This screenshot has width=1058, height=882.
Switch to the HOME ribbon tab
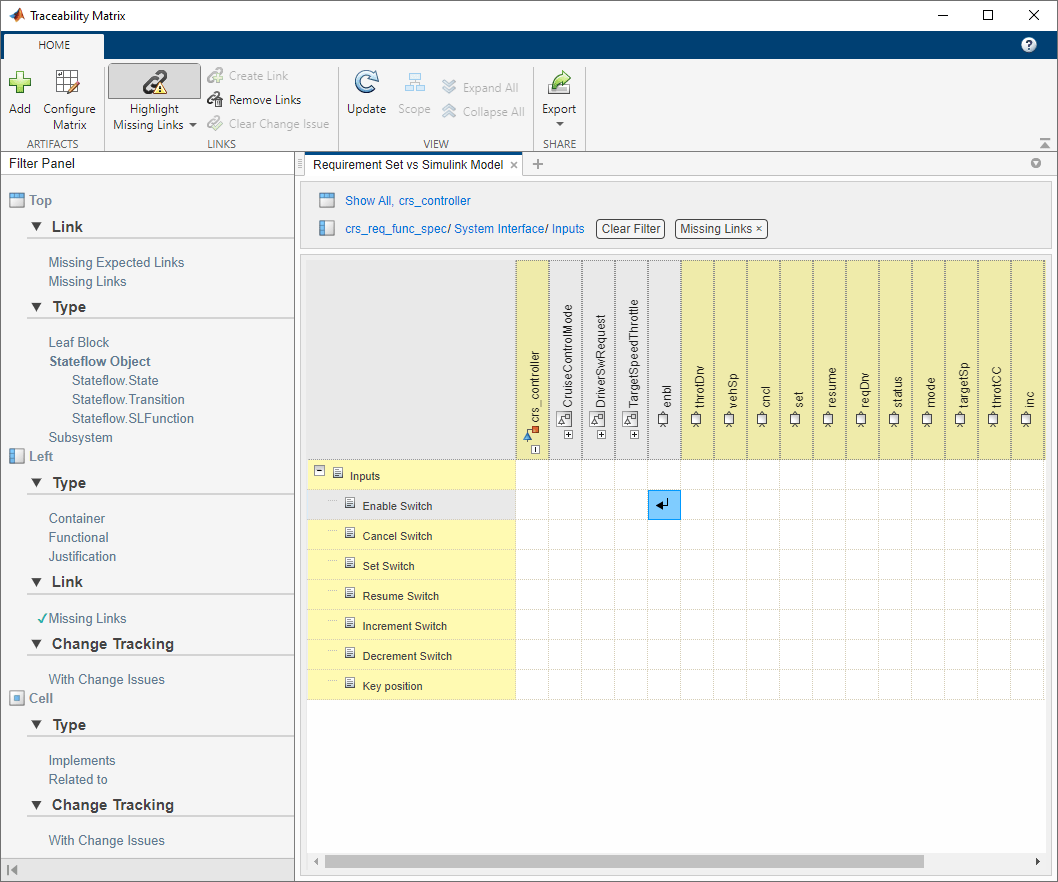(54, 45)
